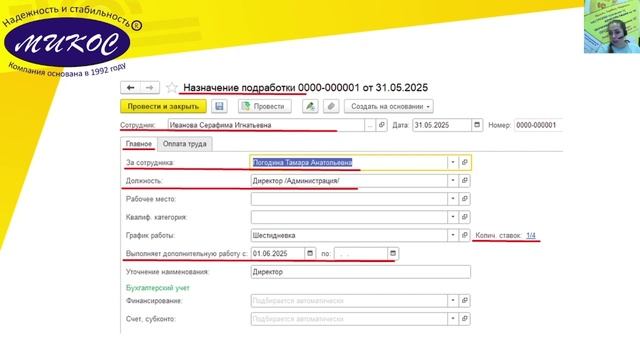The image size is (640, 360).
Task: Add document to favorites with the star
Action: (172, 88)
